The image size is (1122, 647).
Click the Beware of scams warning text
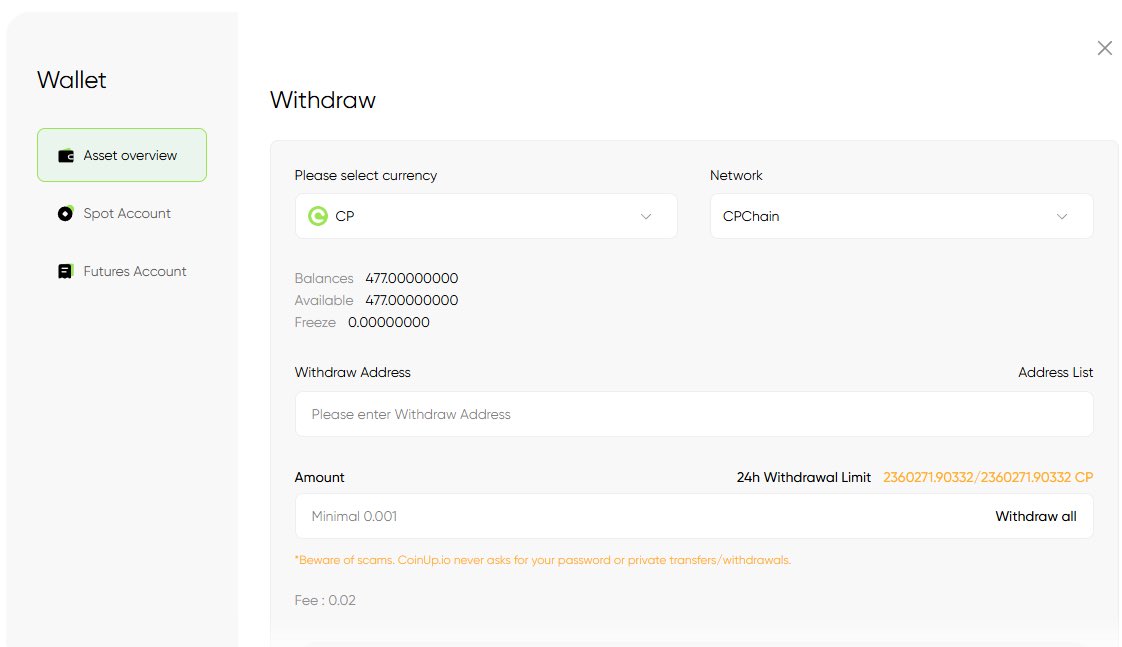click(x=542, y=560)
